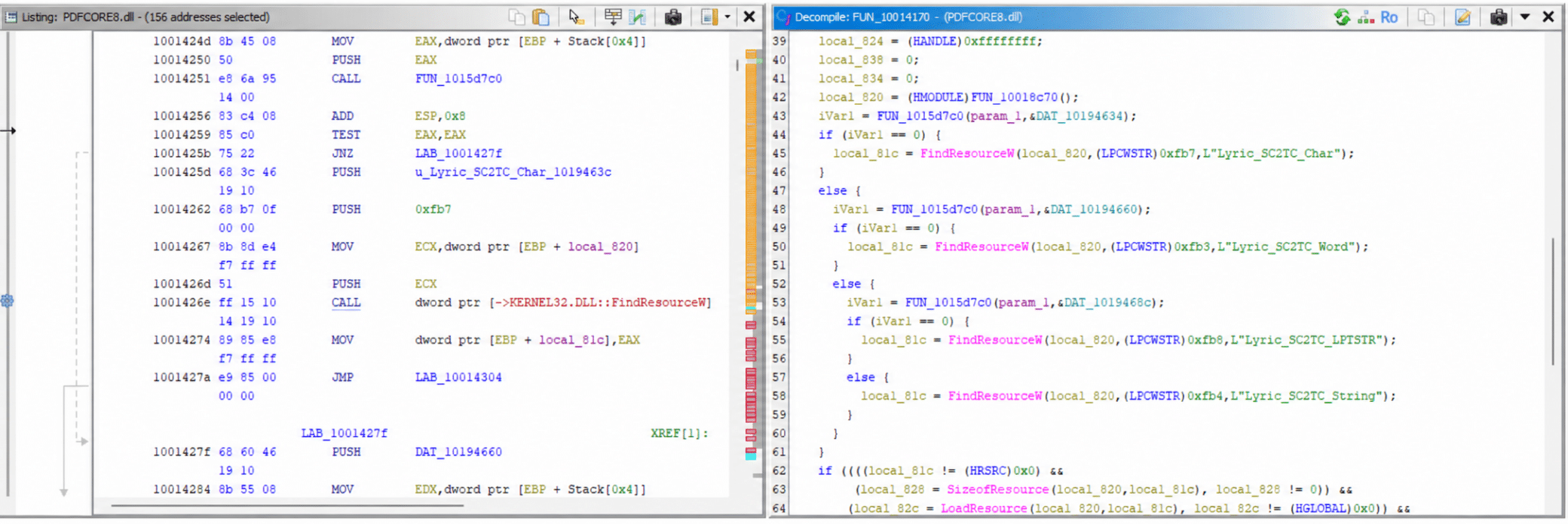Select the Listing panel title bar
This screenshot has width=1568, height=524.
click(x=384, y=17)
